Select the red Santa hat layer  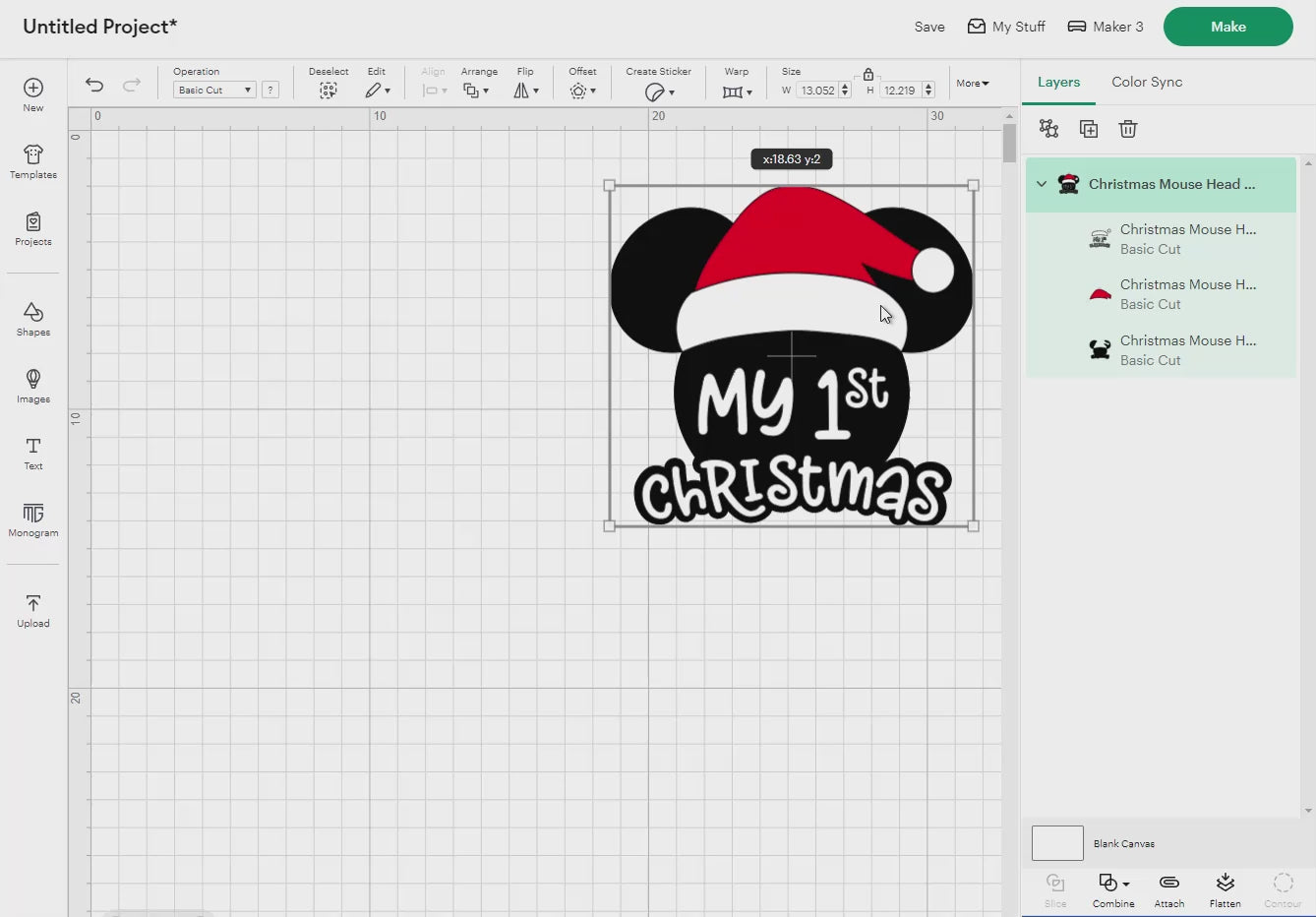pyautogui.click(x=1161, y=294)
